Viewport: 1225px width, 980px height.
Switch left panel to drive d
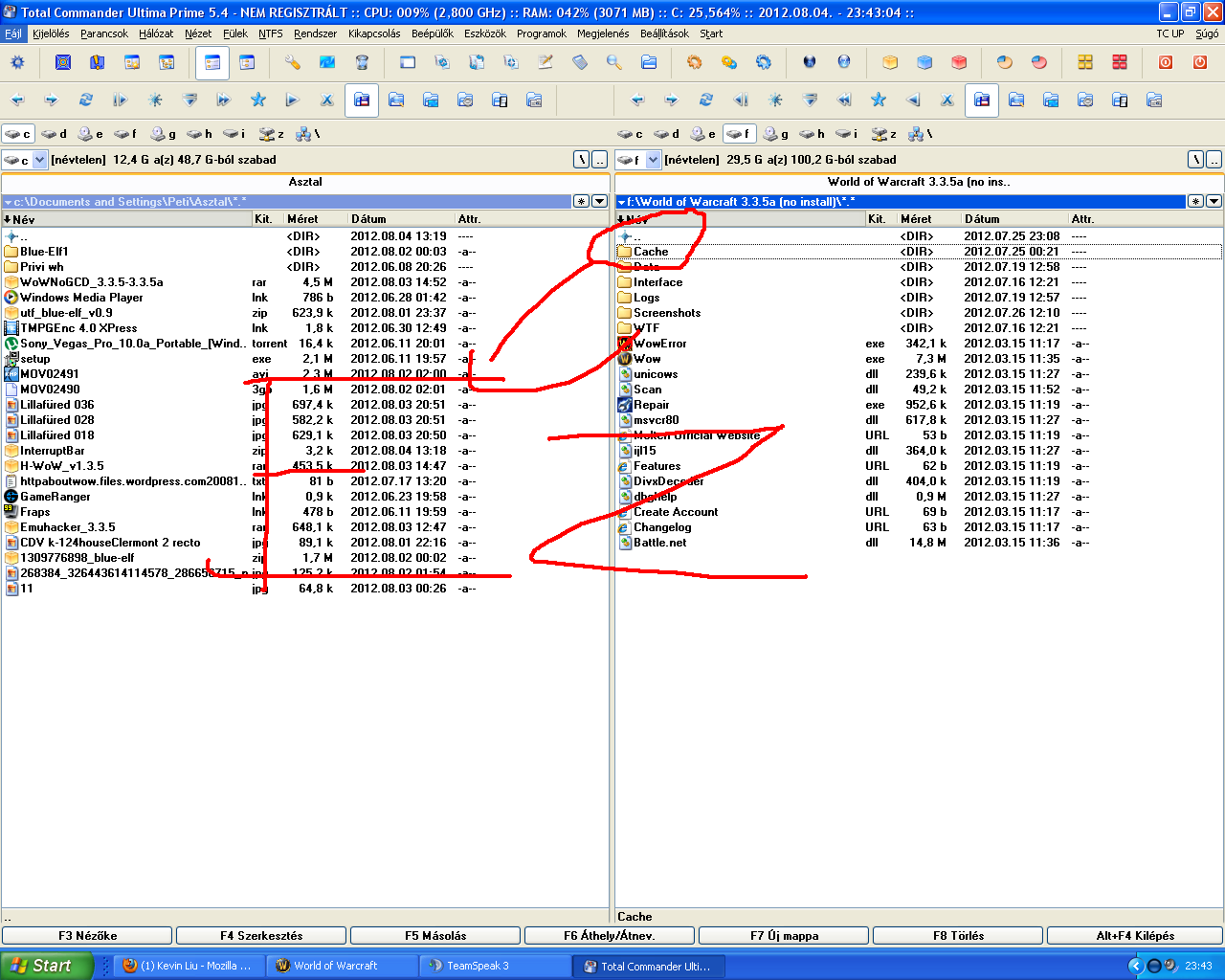point(55,134)
